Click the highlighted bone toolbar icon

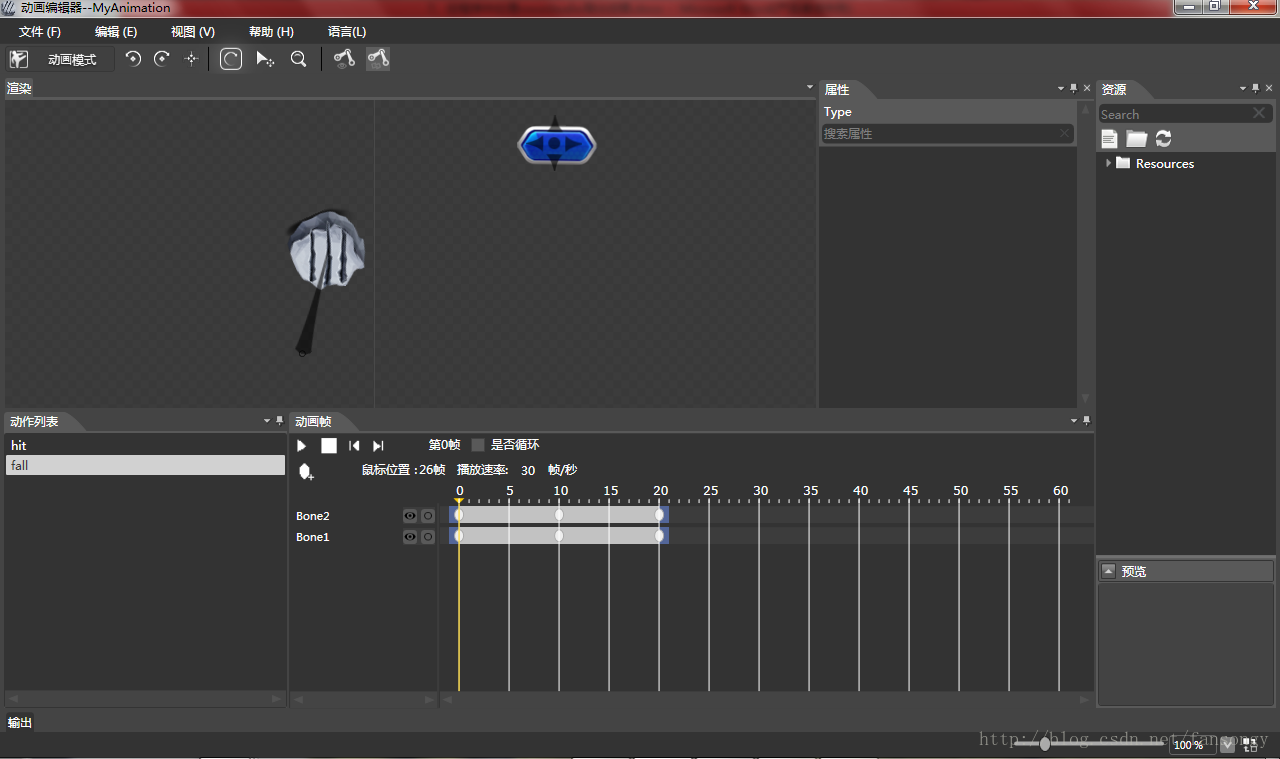coord(378,59)
